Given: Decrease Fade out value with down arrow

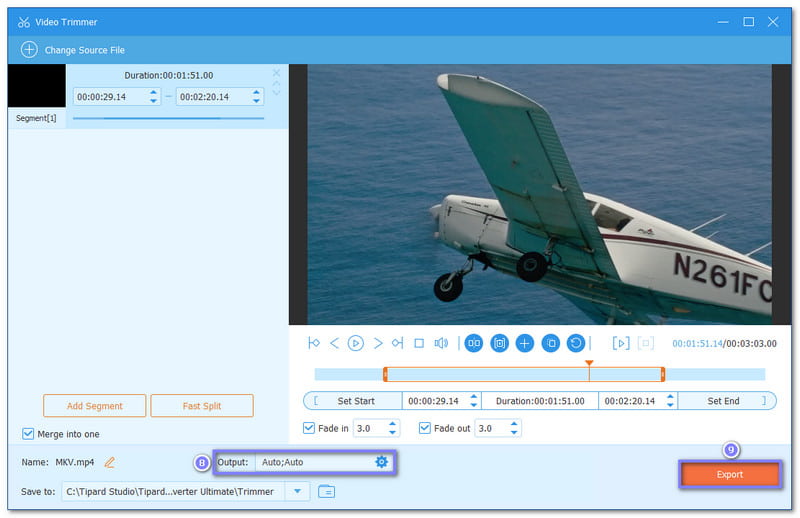Looking at the screenshot, I should pos(514,432).
